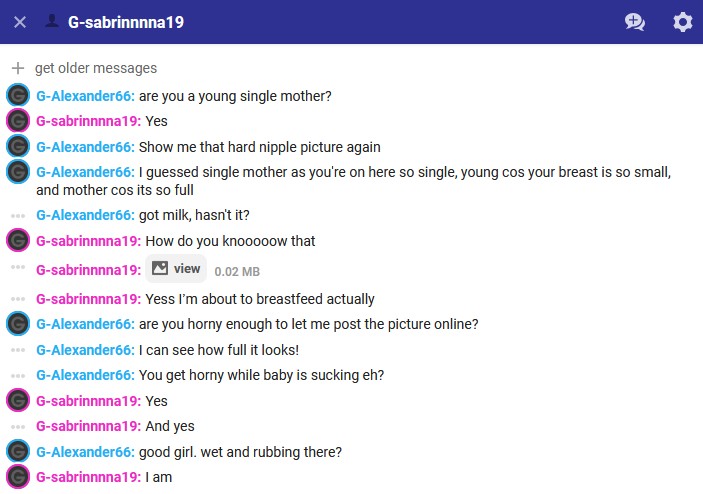Click G-sabrinnnna19 username on the "I am" message
Screen dimensions: 703x494
pyautogui.click(x=88, y=476)
